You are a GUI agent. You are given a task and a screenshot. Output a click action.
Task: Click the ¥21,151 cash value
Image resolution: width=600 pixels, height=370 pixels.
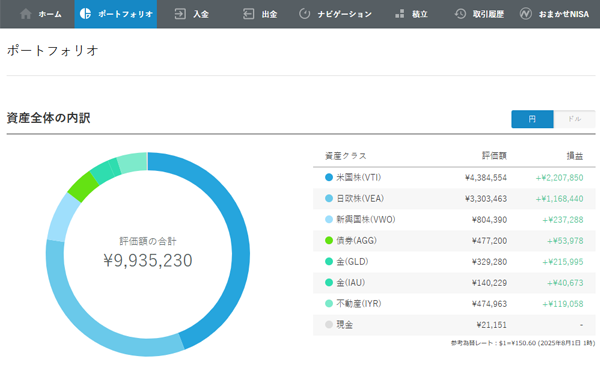pos(491,325)
